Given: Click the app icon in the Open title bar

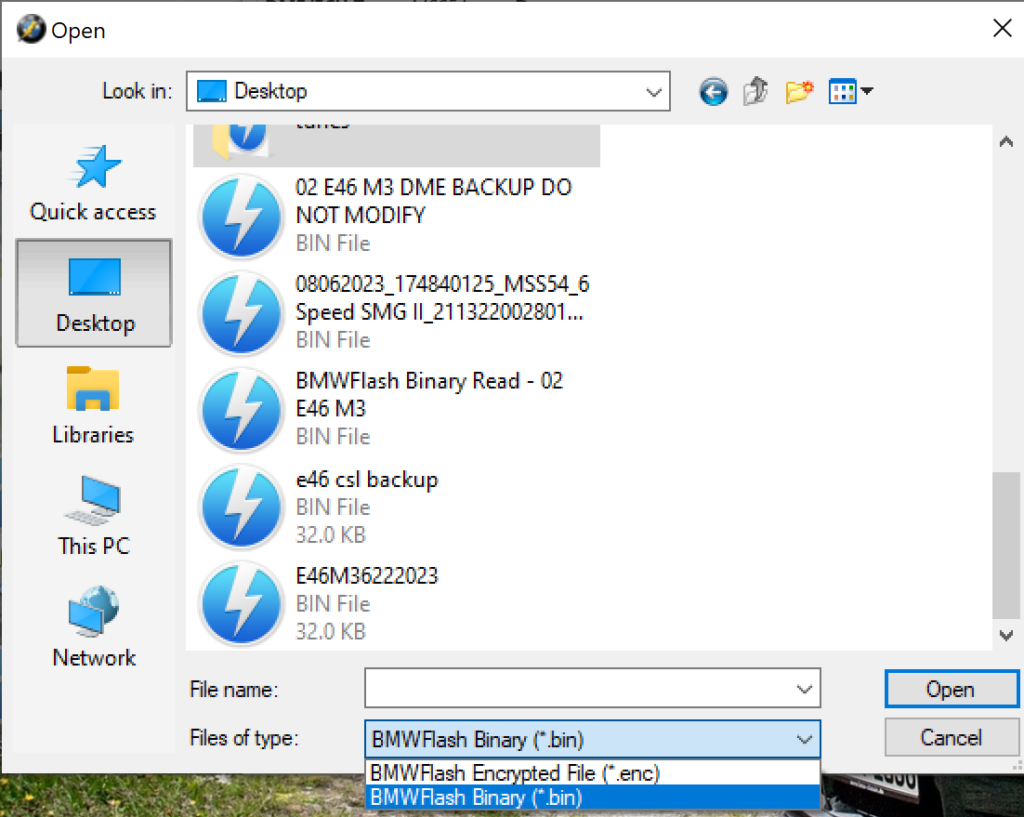Looking at the screenshot, I should point(31,29).
